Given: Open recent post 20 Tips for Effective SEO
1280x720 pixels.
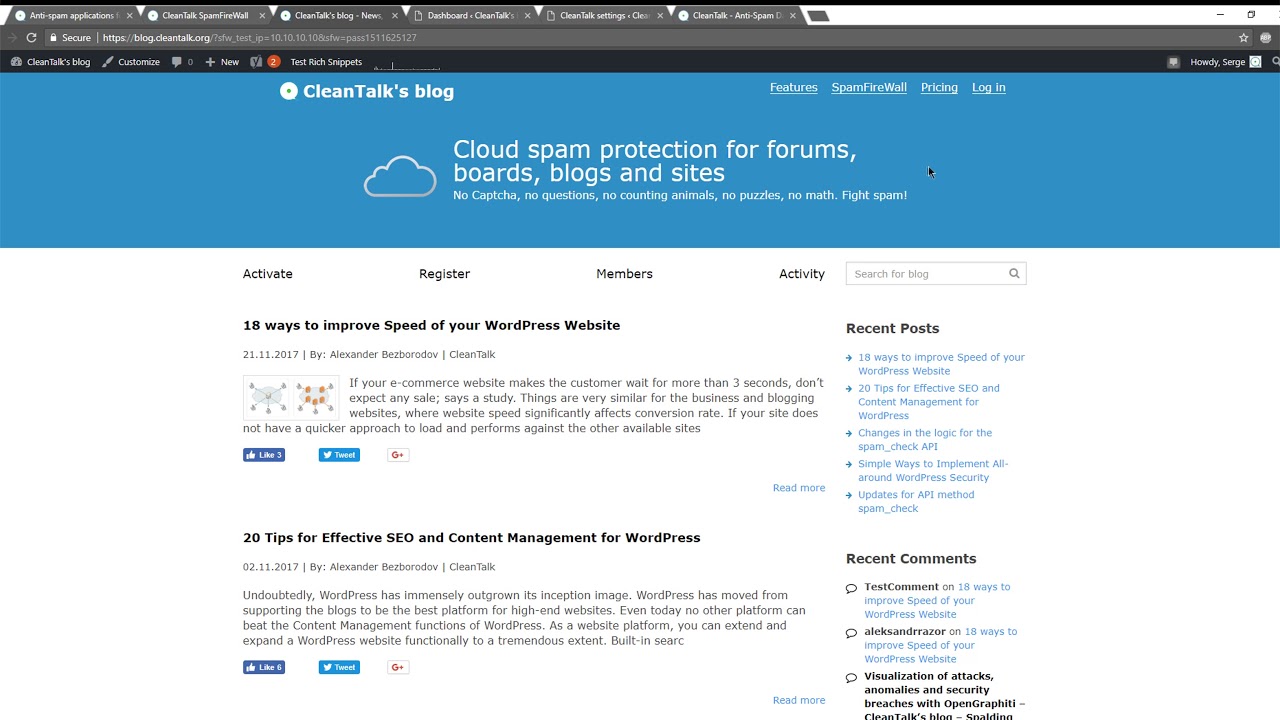Looking at the screenshot, I should [929, 402].
